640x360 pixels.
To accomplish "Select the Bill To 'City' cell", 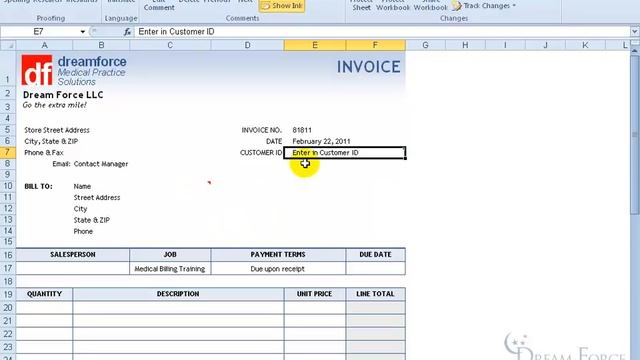I will (80, 209).
